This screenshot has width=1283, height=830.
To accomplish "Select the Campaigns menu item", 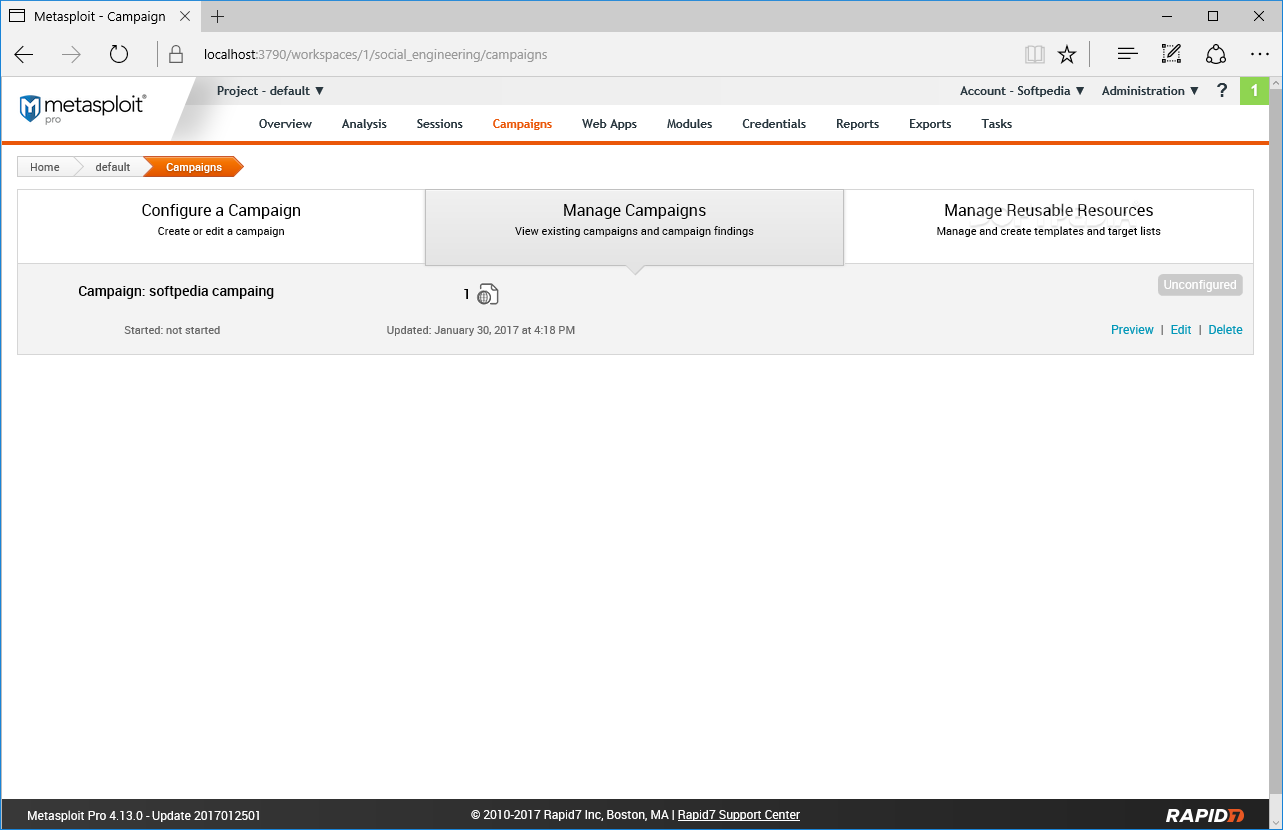I will [x=522, y=124].
